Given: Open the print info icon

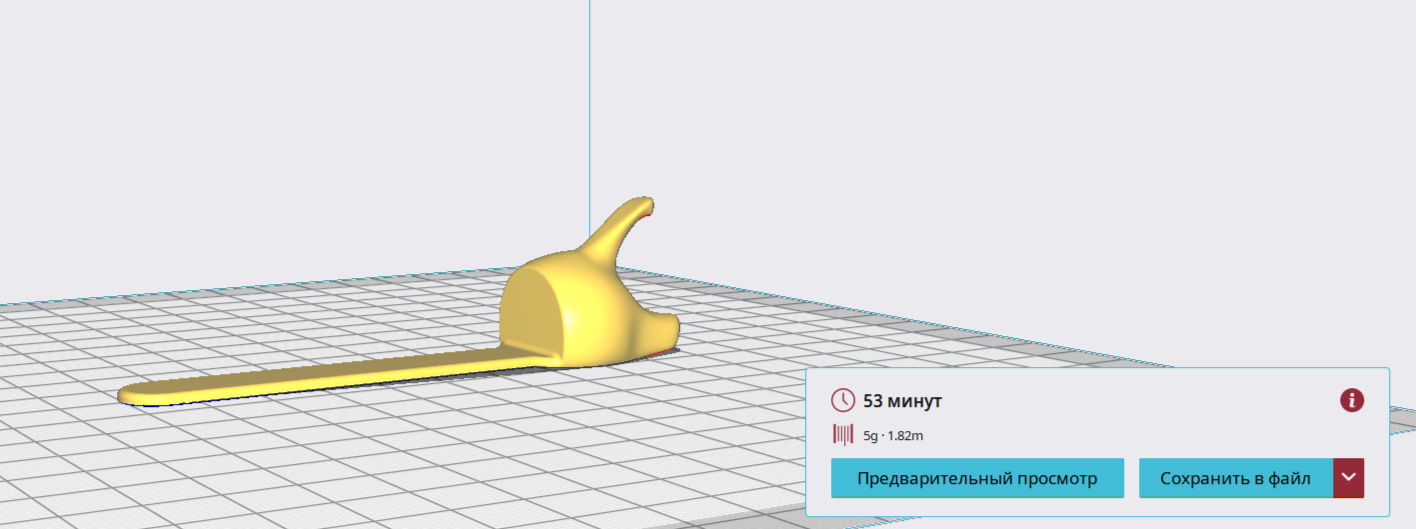Looking at the screenshot, I should 1352,401.
